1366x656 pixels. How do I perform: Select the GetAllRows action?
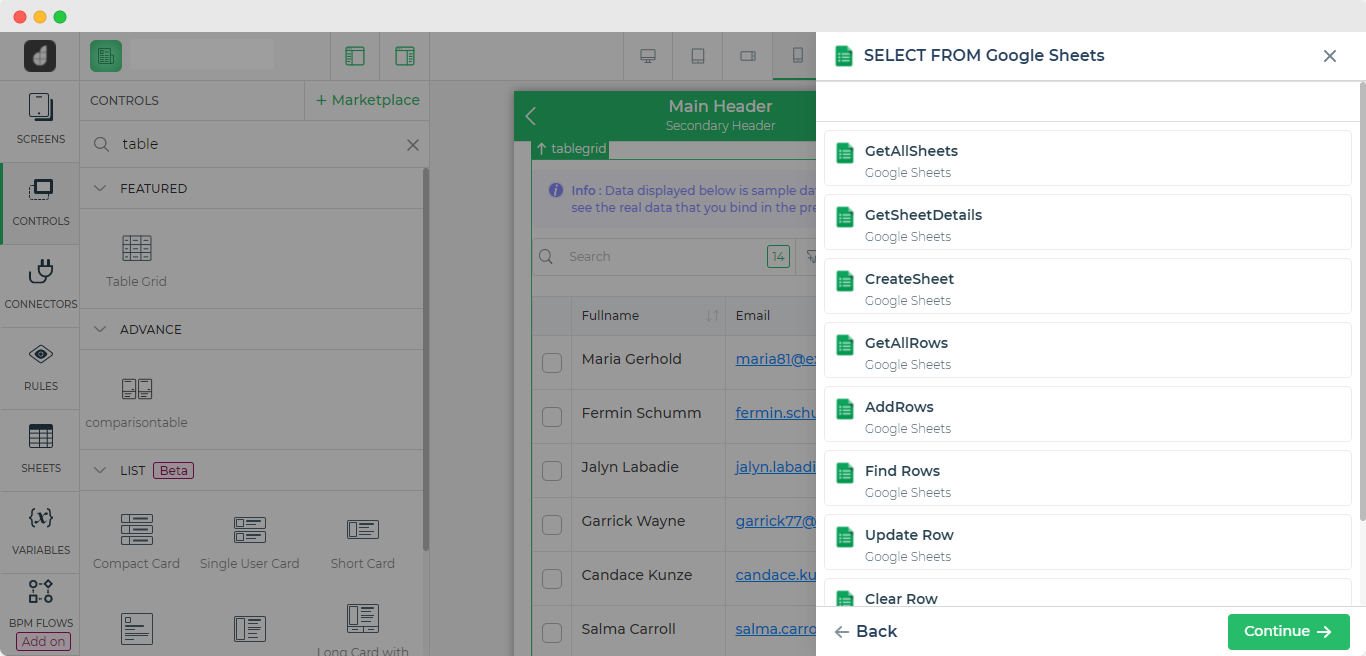click(x=1087, y=350)
